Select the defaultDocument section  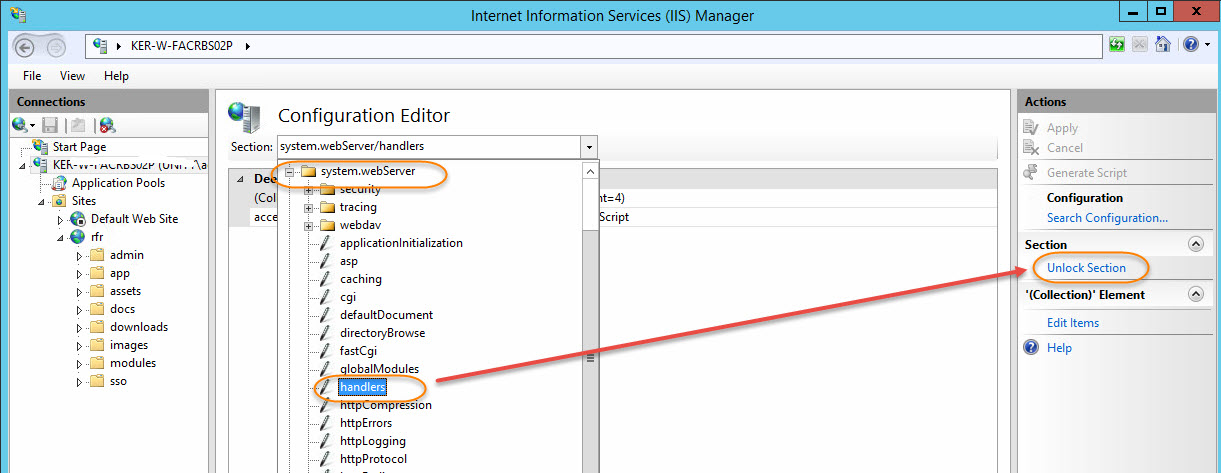[x=386, y=315]
